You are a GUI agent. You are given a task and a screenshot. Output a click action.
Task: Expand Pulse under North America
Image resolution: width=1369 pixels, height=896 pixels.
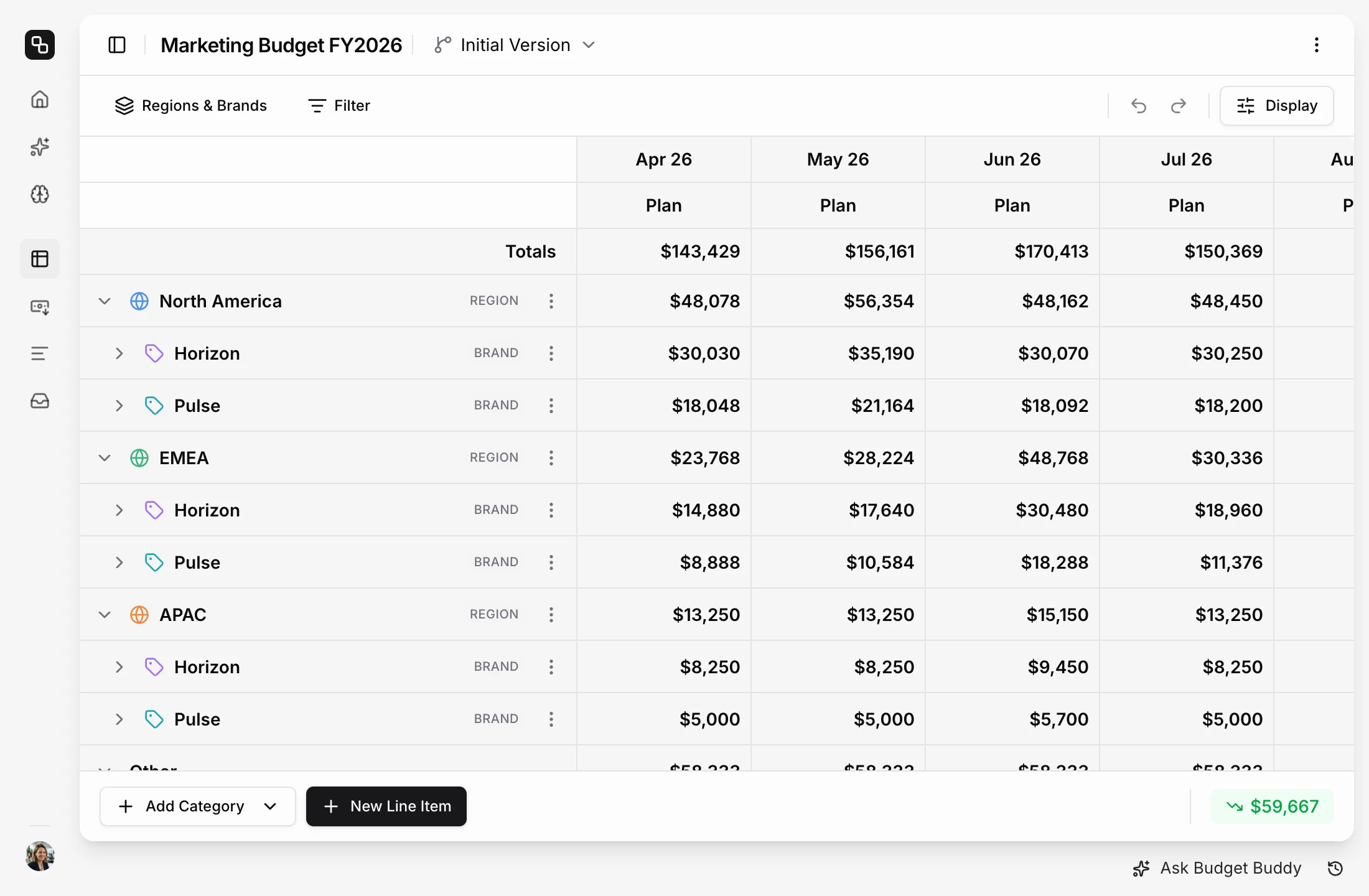(x=119, y=406)
